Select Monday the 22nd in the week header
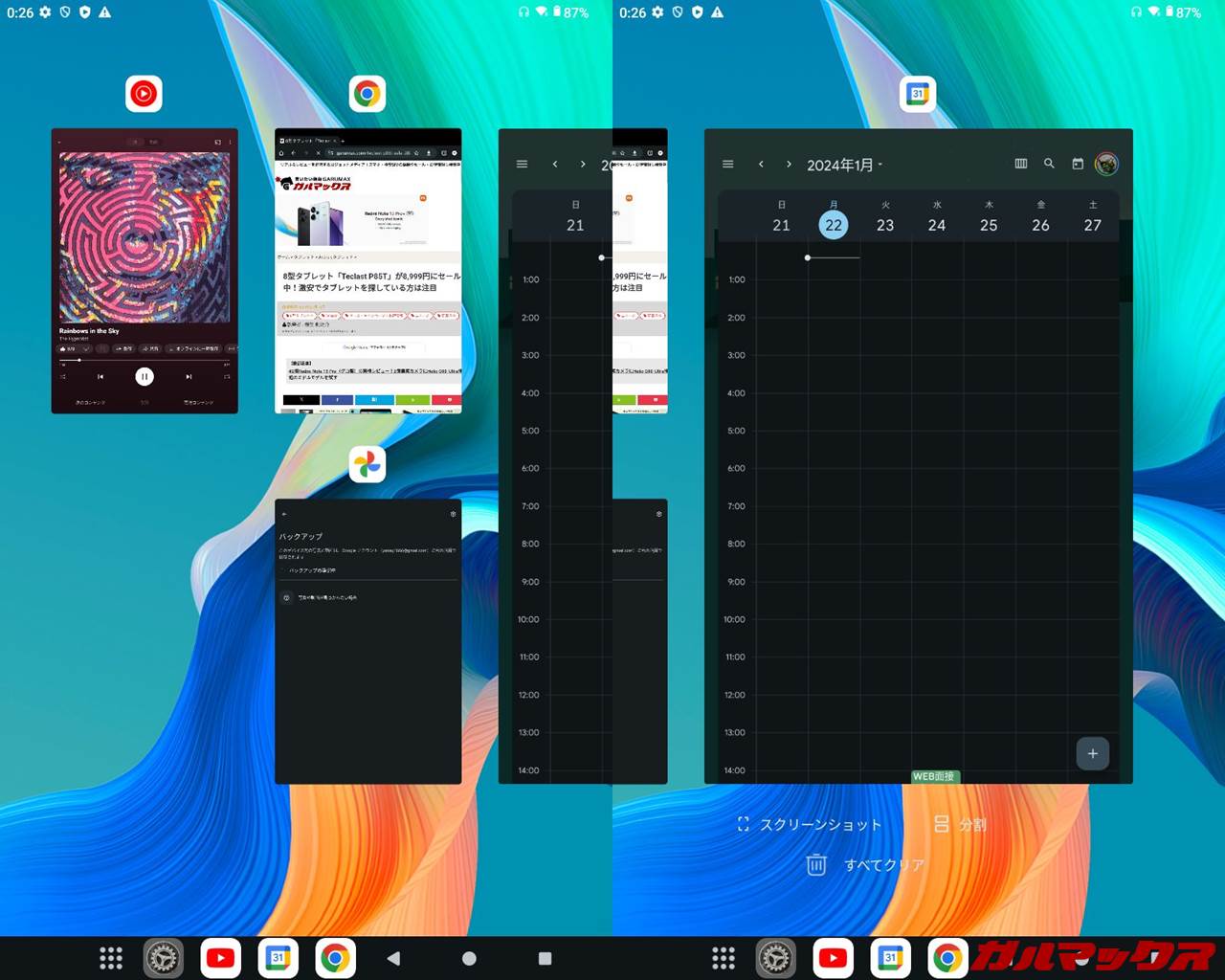Screen dimensions: 1225x980 (834, 225)
